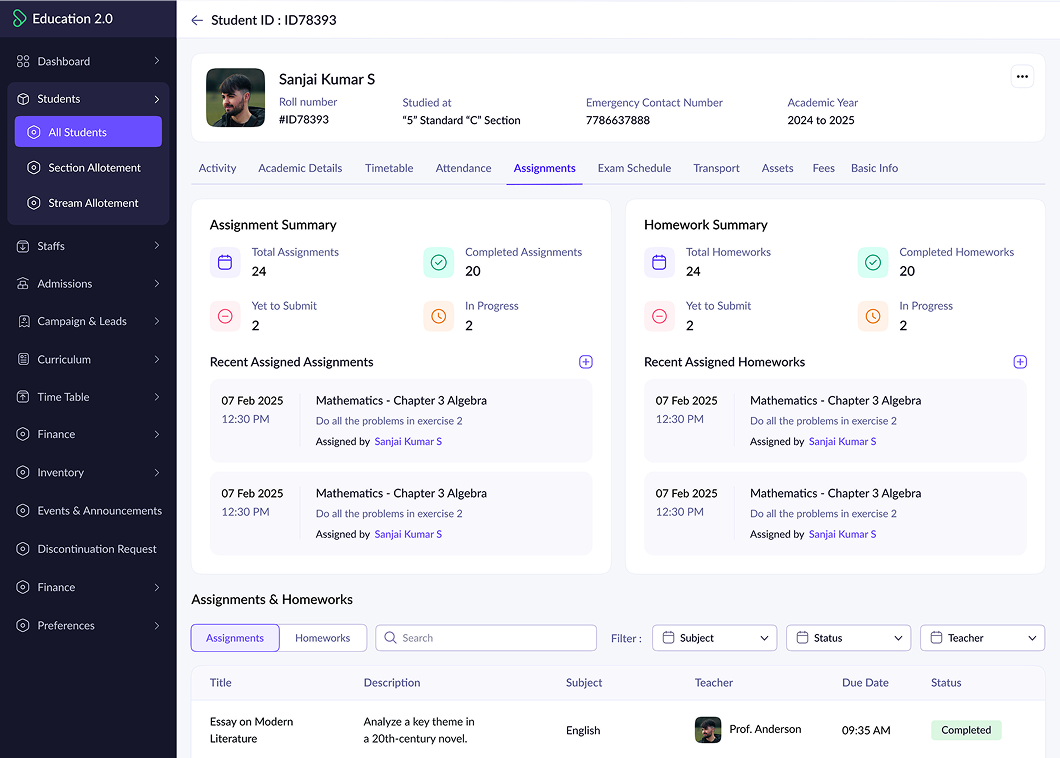Screen dimensions: 1060x758
Task: Click the Total Homeworks calendar icon
Action: 659,262
